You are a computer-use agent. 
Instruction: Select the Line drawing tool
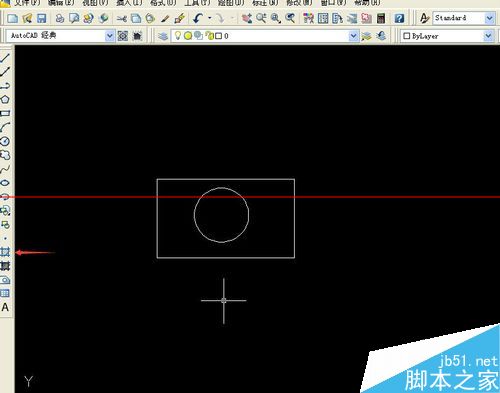(5, 58)
